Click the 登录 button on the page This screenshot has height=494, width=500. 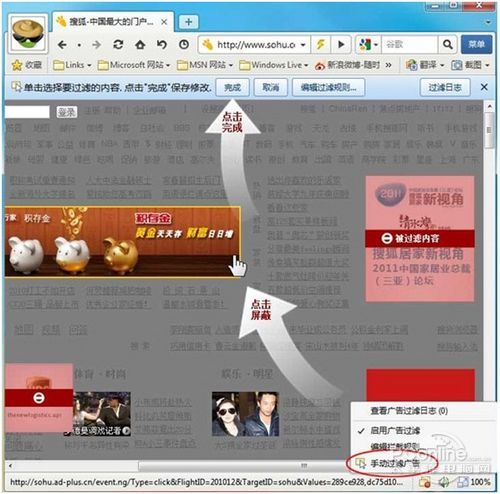(x=66, y=112)
